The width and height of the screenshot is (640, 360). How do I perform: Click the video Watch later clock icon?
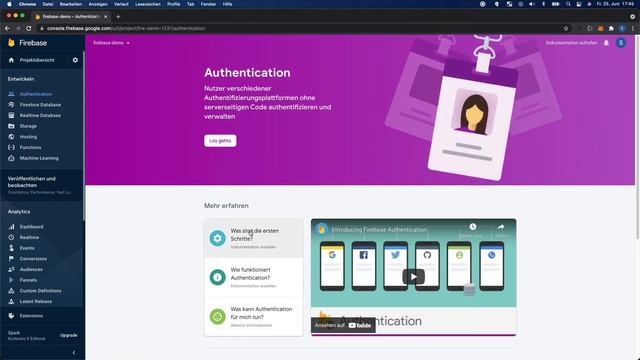point(473,227)
